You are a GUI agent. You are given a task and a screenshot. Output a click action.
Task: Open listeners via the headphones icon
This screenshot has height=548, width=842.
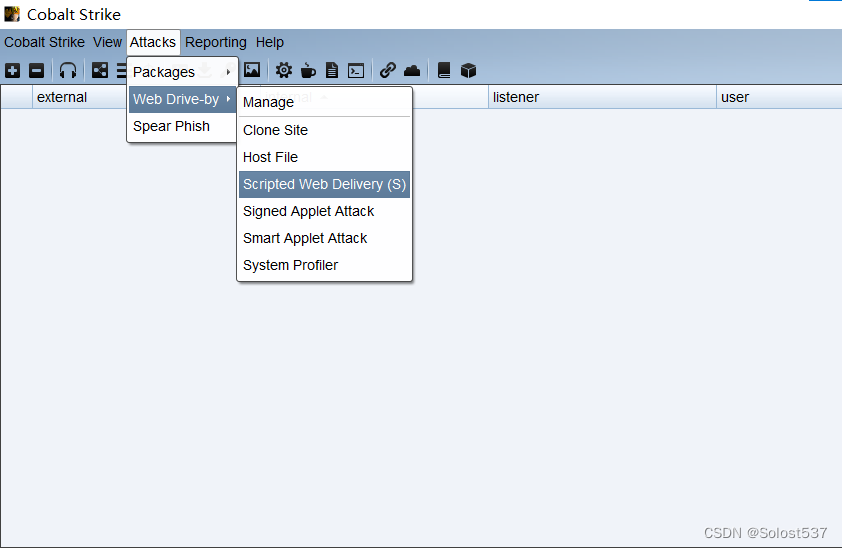click(x=68, y=70)
